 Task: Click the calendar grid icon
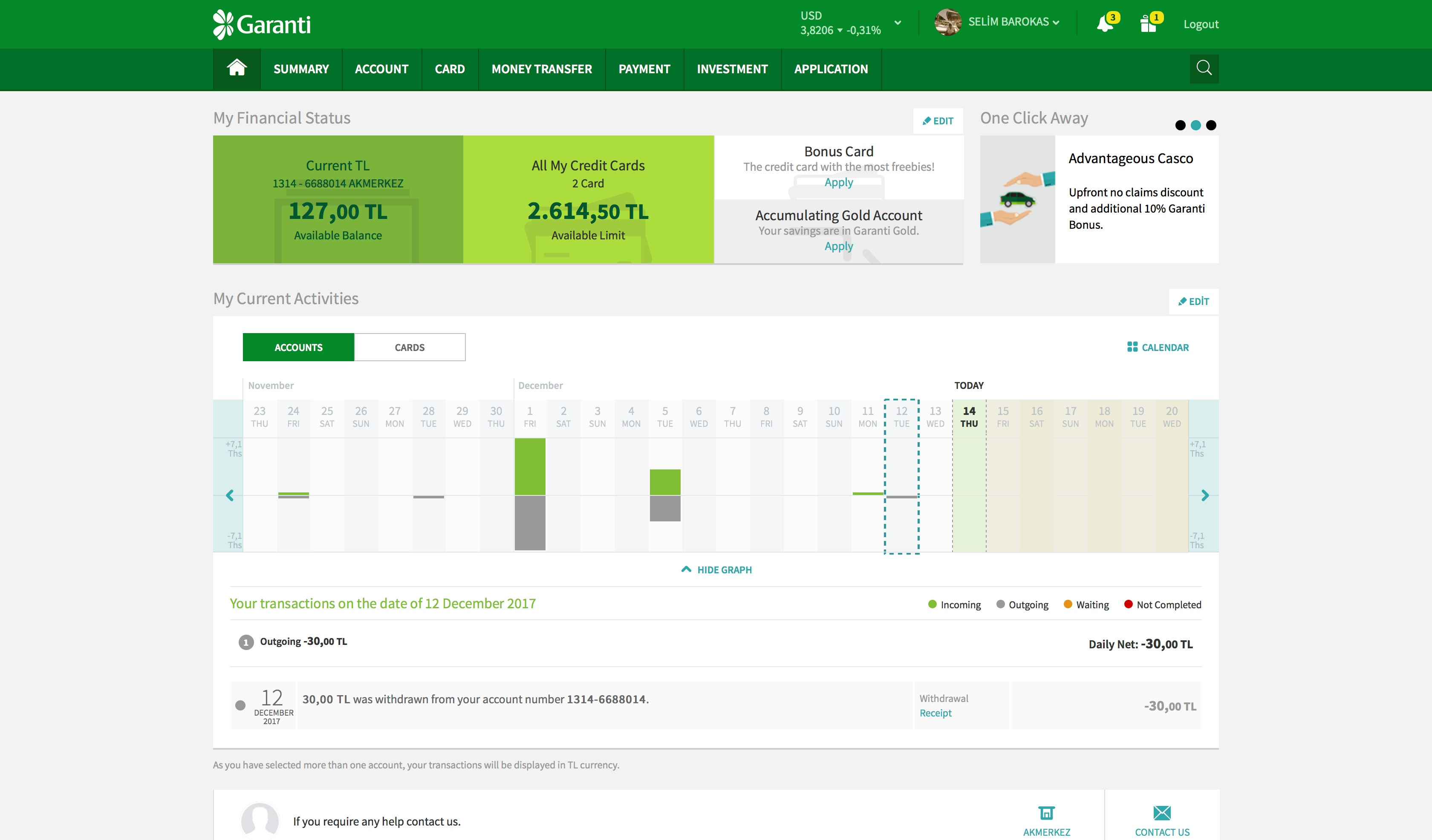(1132, 346)
